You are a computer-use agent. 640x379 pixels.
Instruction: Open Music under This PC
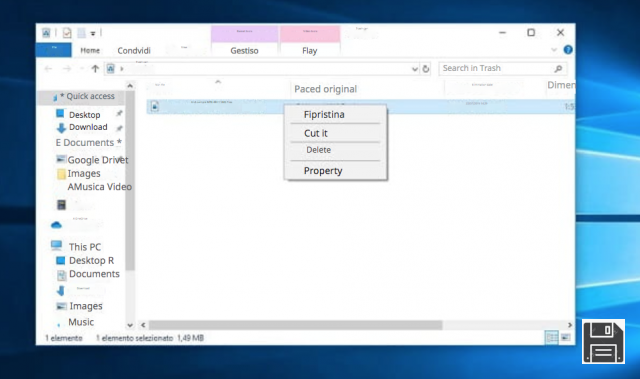coord(81,322)
